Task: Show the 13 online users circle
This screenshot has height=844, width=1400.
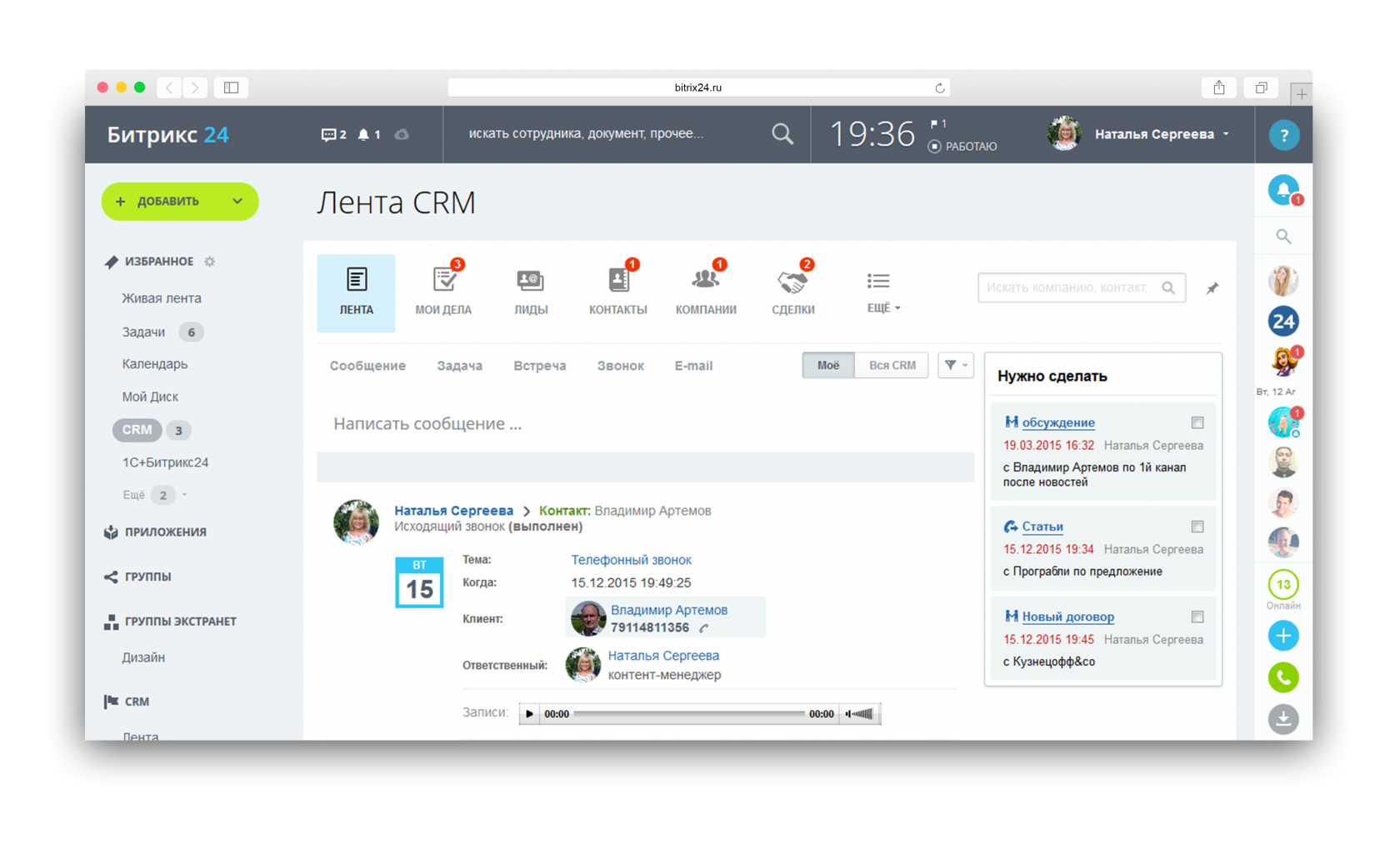Action: 1283,584
